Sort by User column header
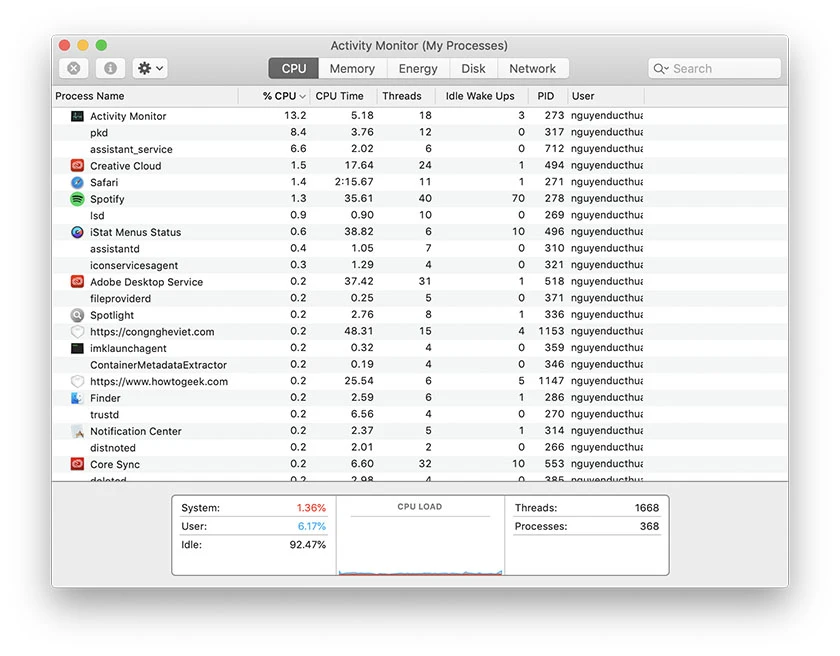The width and height of the screenshot is (840, 656). click(x=605, y=96)
